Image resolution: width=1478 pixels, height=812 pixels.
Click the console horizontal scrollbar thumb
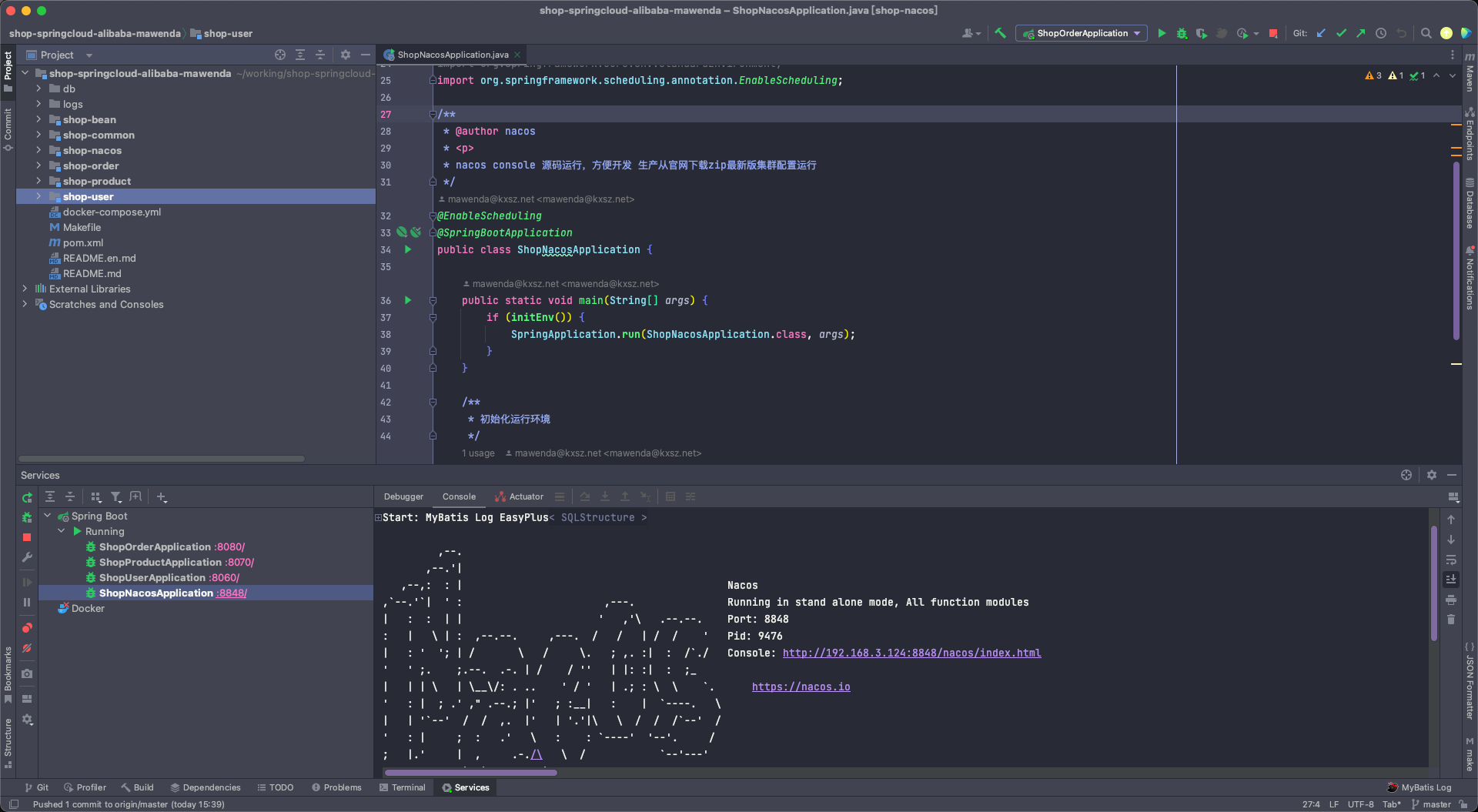[x=470, y=772]
